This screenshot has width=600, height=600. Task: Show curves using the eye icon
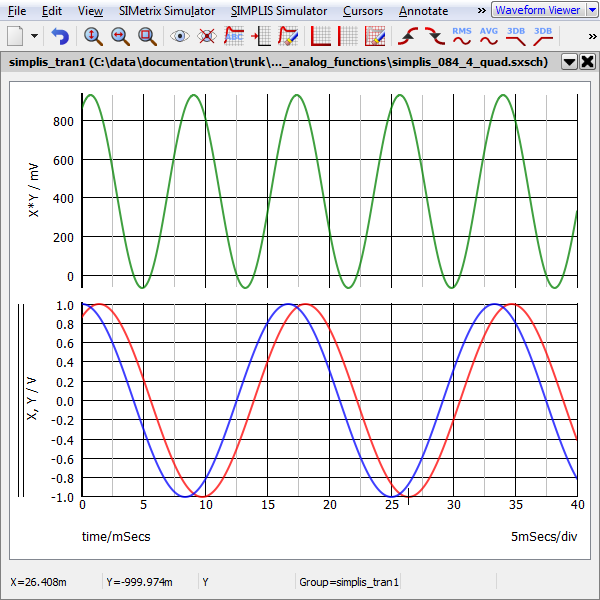click(180, 36)
